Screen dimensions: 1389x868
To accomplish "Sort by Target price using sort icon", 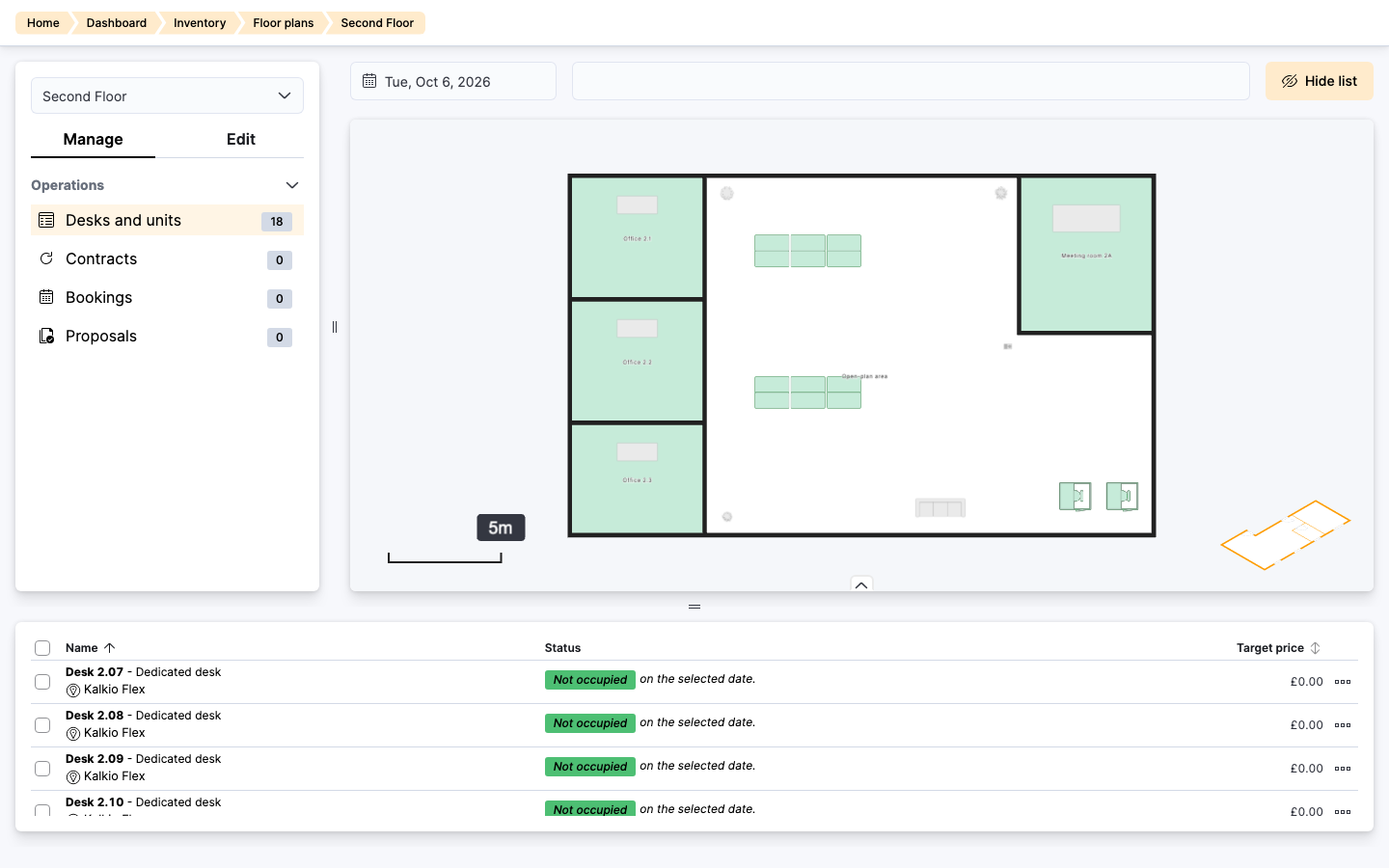I will (x=1315, y=648).
